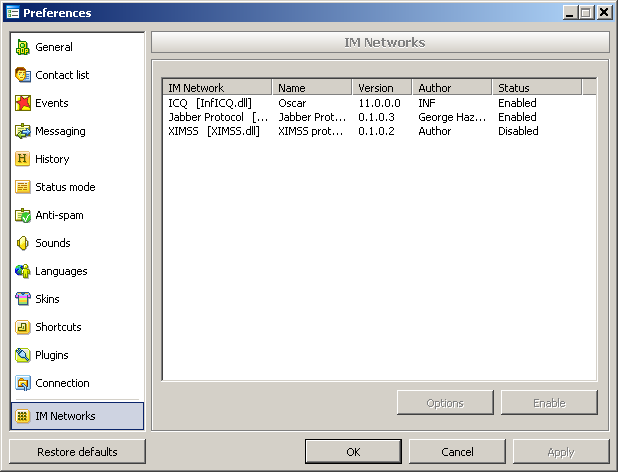Open the Connection settings
The width and height of the screenshot is (618, 472).
click(62, 383)
